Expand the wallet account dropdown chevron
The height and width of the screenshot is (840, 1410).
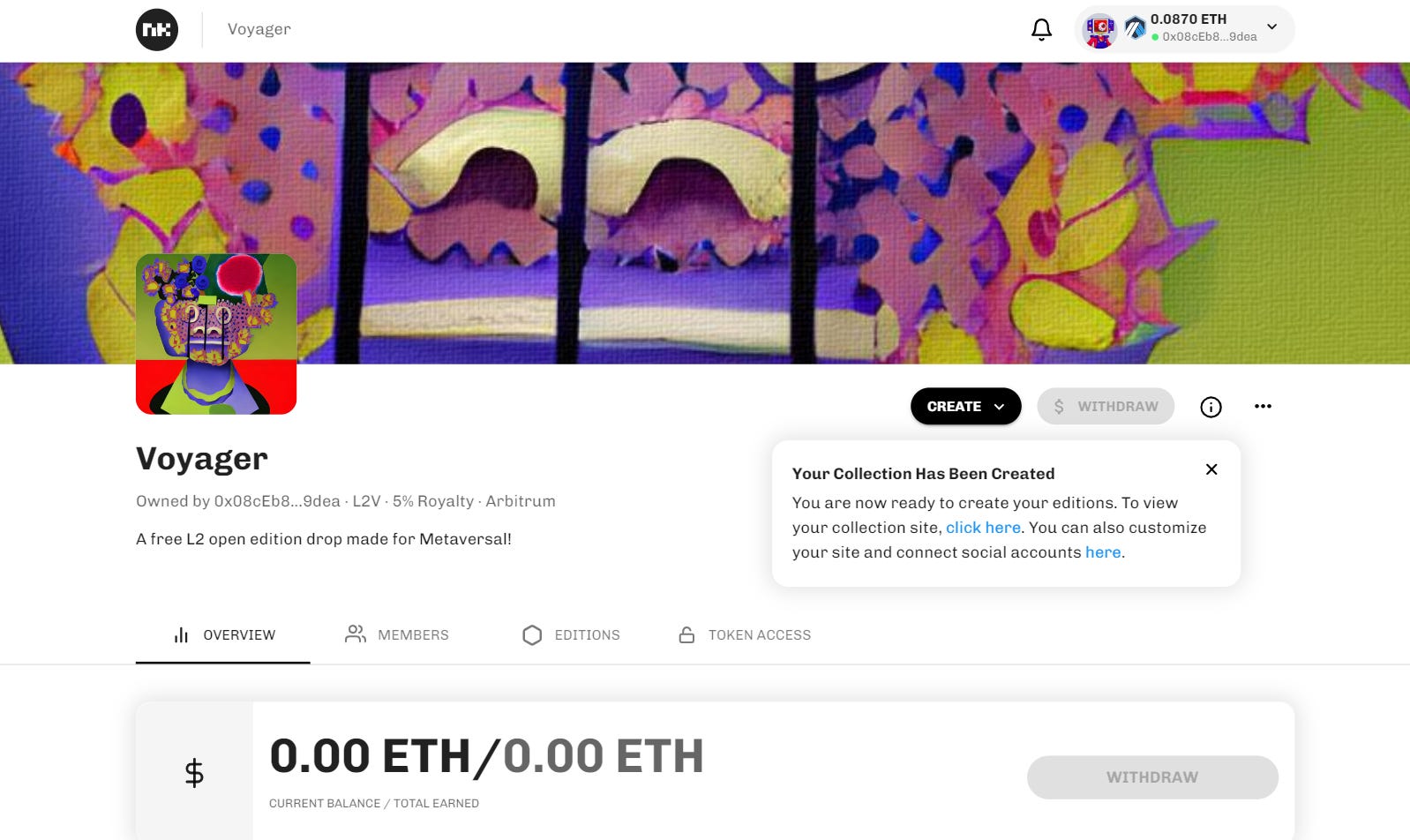1271,26
